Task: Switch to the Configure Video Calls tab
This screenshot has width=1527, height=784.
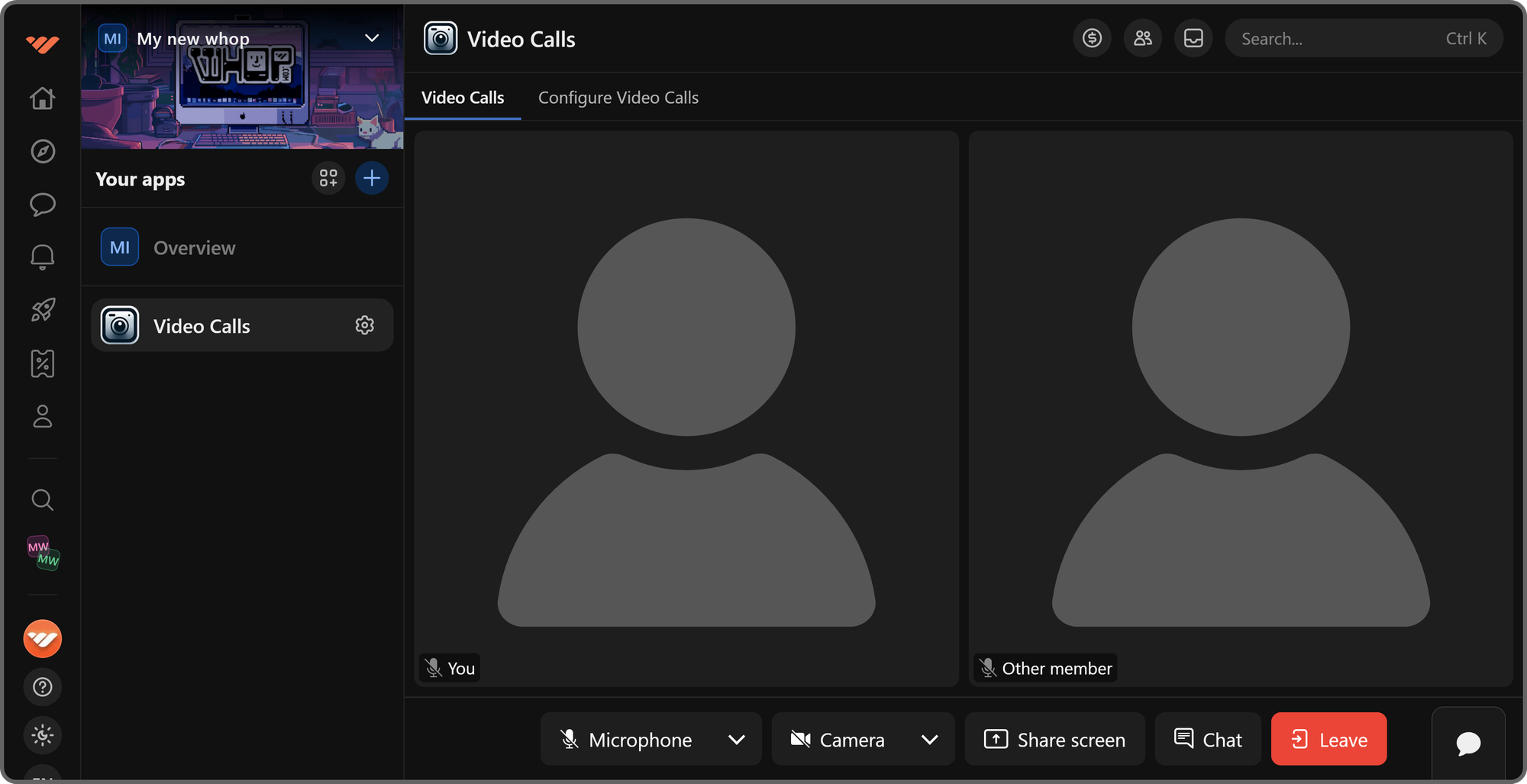Action: click(618, 97)
